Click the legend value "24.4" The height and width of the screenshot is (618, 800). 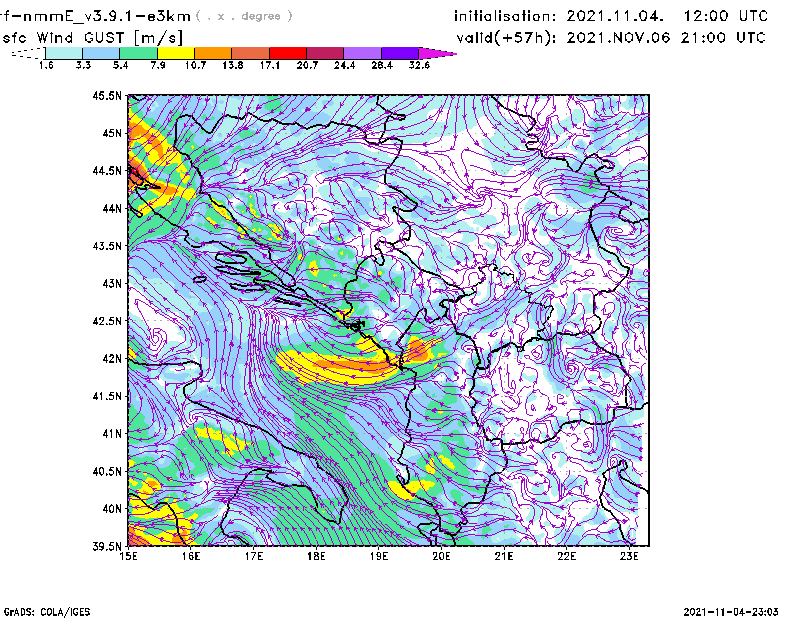coord(344,65)
